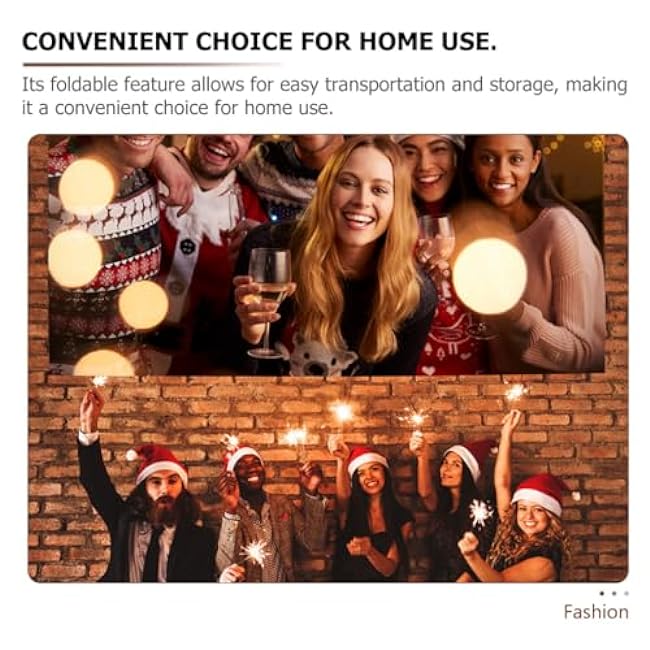Click the white snowflake sparkler near bottom right
650x650 pixels.
tap(481, 514)
